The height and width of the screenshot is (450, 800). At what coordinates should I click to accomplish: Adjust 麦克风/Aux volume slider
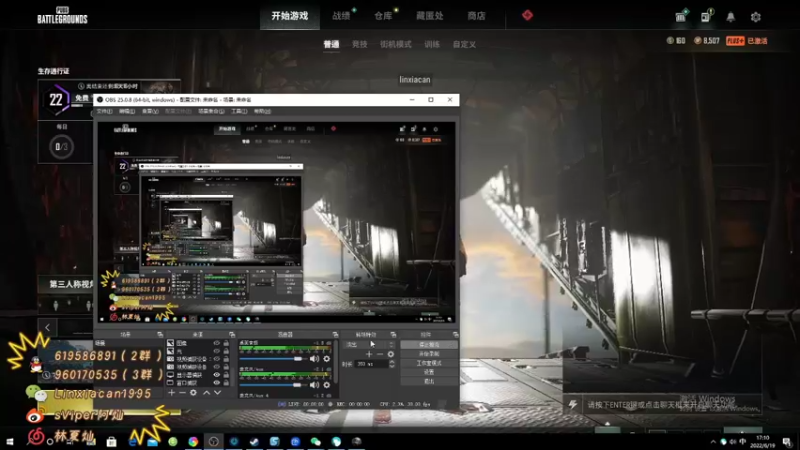pos(272,385)
